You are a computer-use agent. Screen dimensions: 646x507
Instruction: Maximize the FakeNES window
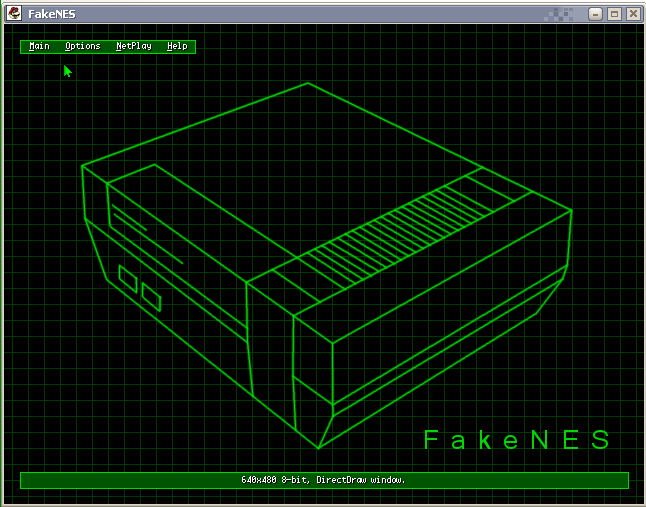[x=614, y=14]
